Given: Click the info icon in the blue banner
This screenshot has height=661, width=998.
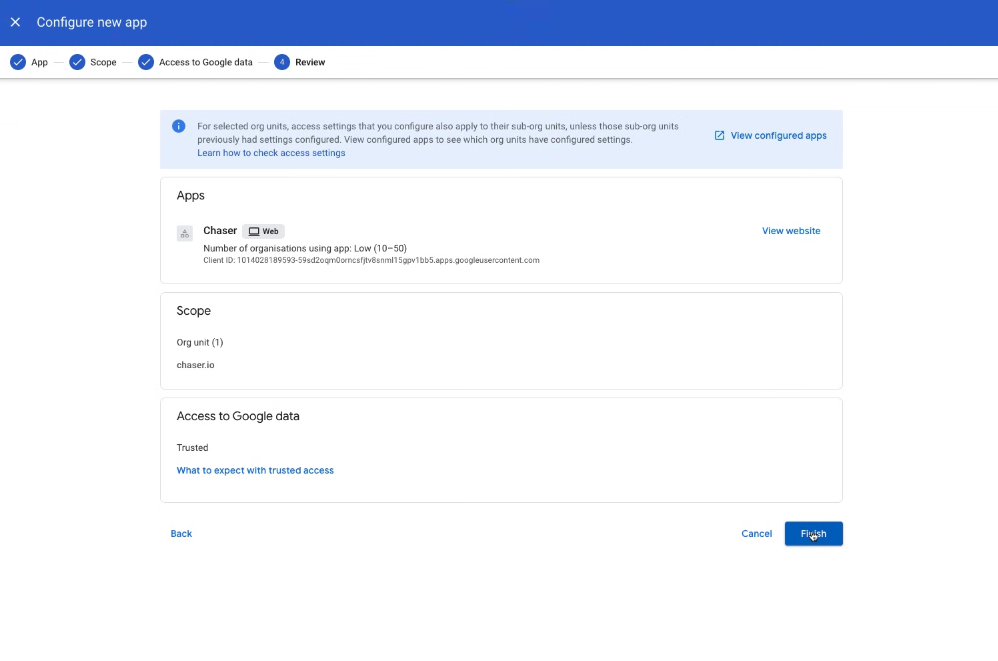Looking at the screenshot, I should 179,125.
